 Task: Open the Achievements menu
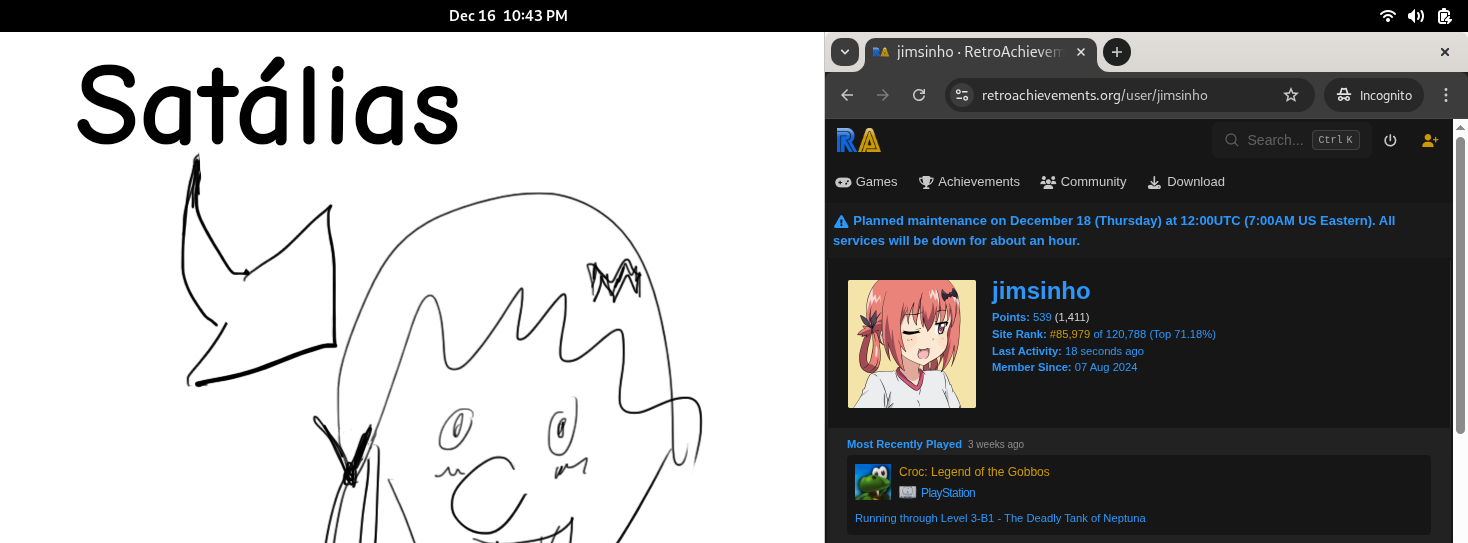click(x=969, y=182)
